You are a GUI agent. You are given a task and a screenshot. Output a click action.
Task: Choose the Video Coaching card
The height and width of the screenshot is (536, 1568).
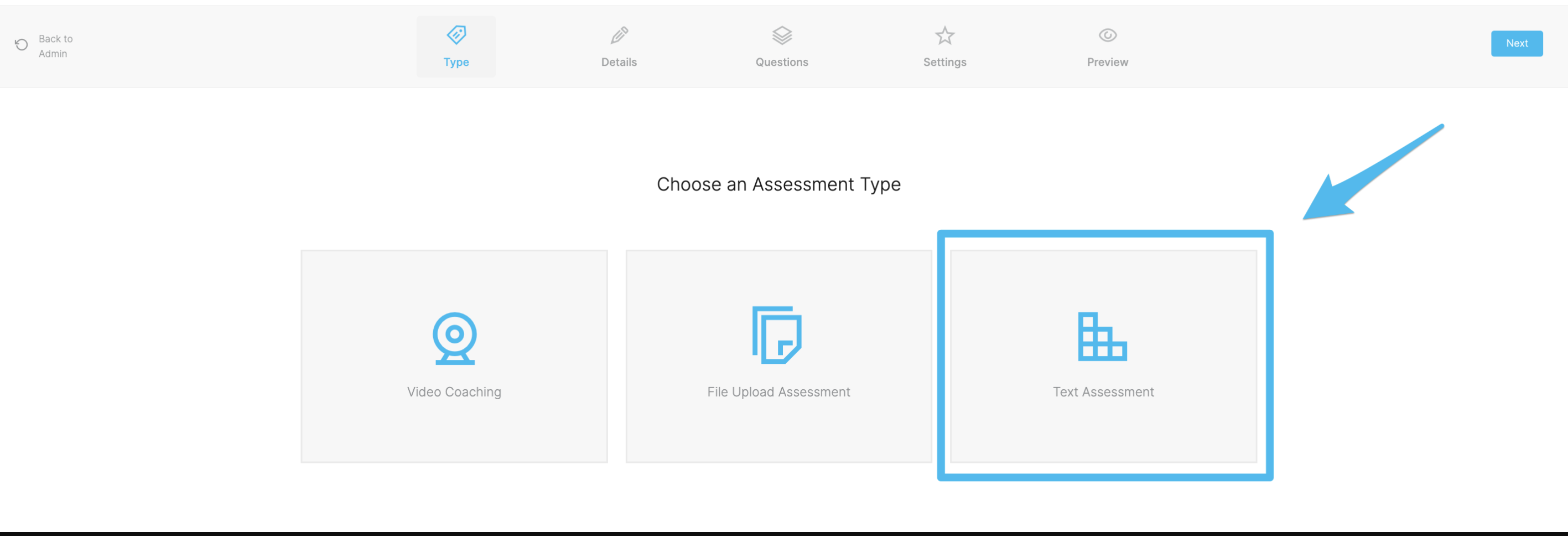[x=454, y=357]
